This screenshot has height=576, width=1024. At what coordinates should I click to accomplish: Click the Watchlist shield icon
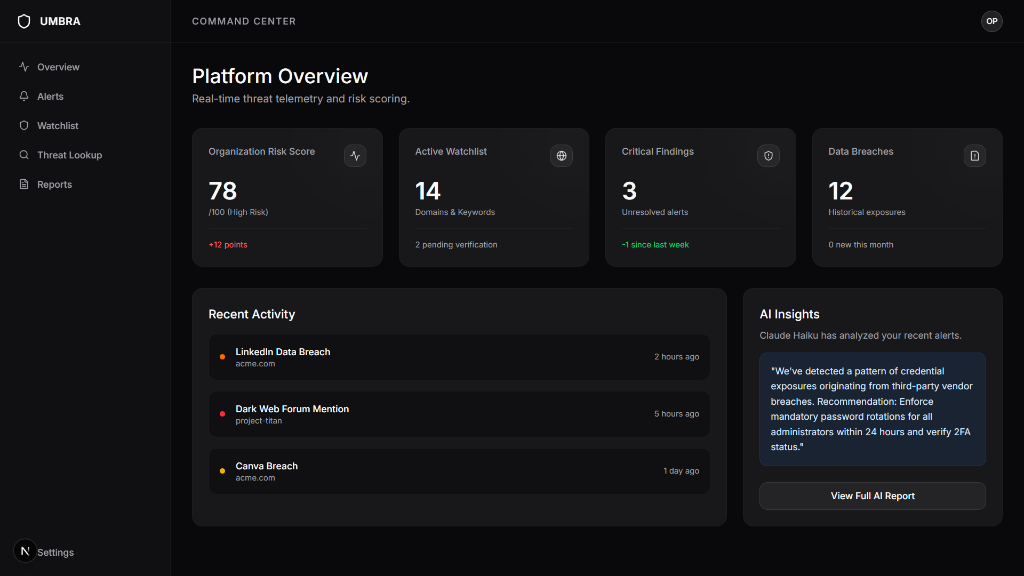(x=24, y=125)
